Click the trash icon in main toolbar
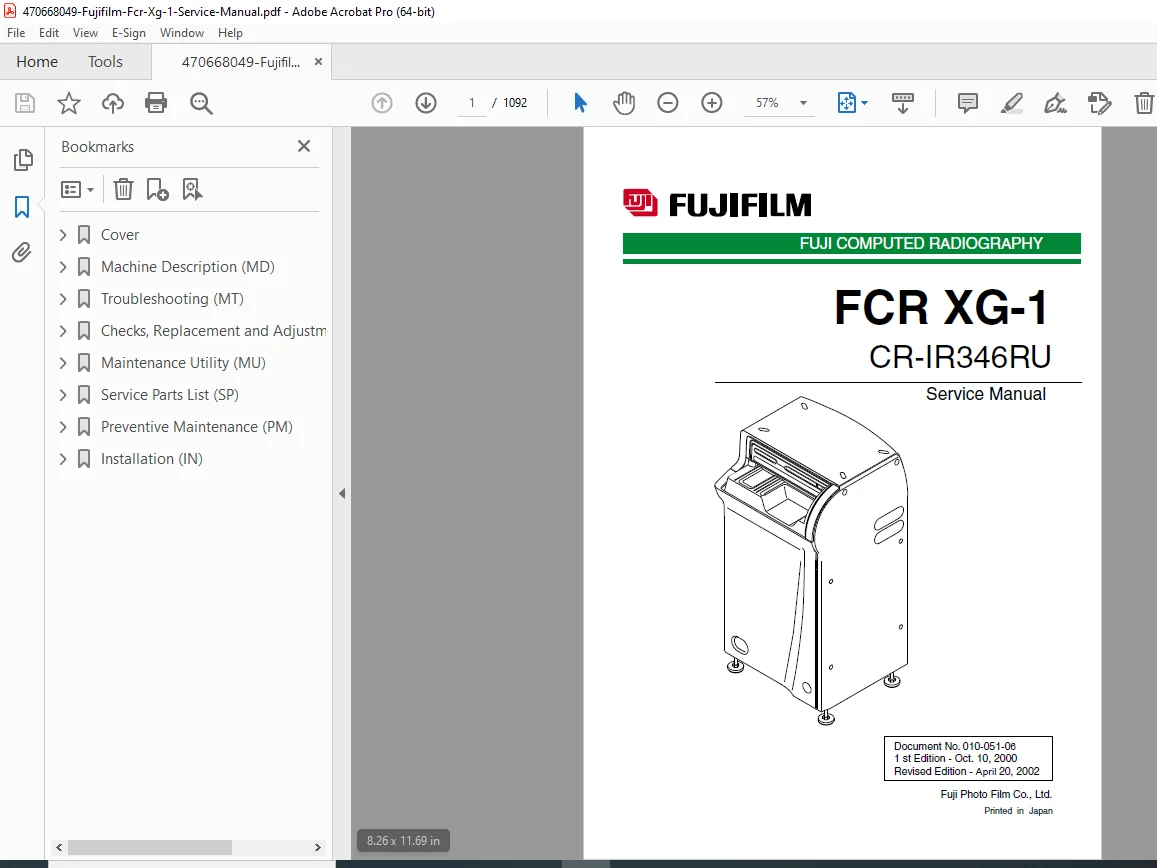This screenshot has height=868, width=1157. tap(1144, 103)
